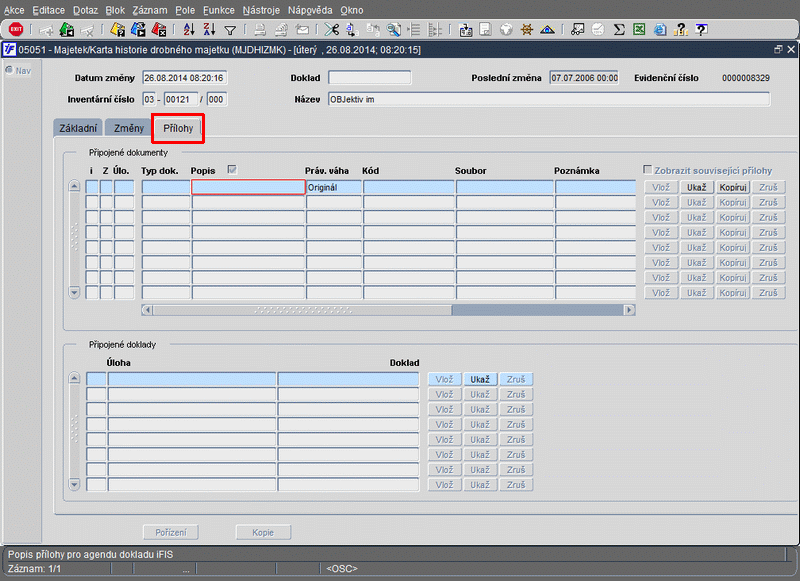Screen dimensions: 800x581
Task: Click the sort ascending A-Z icon
Action: point(190,30)
